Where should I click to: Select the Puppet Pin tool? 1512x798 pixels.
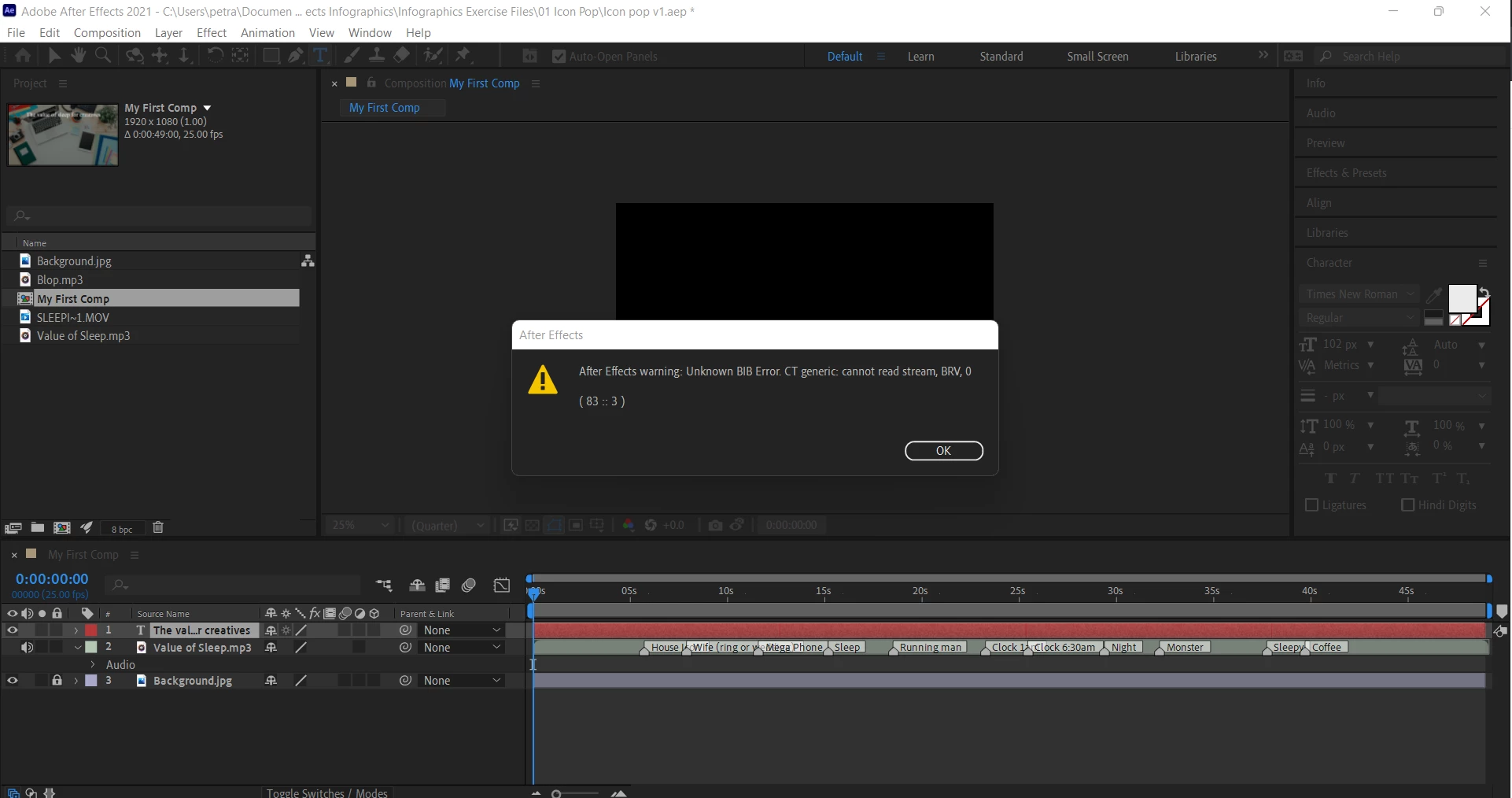click(x=463, y=56)
